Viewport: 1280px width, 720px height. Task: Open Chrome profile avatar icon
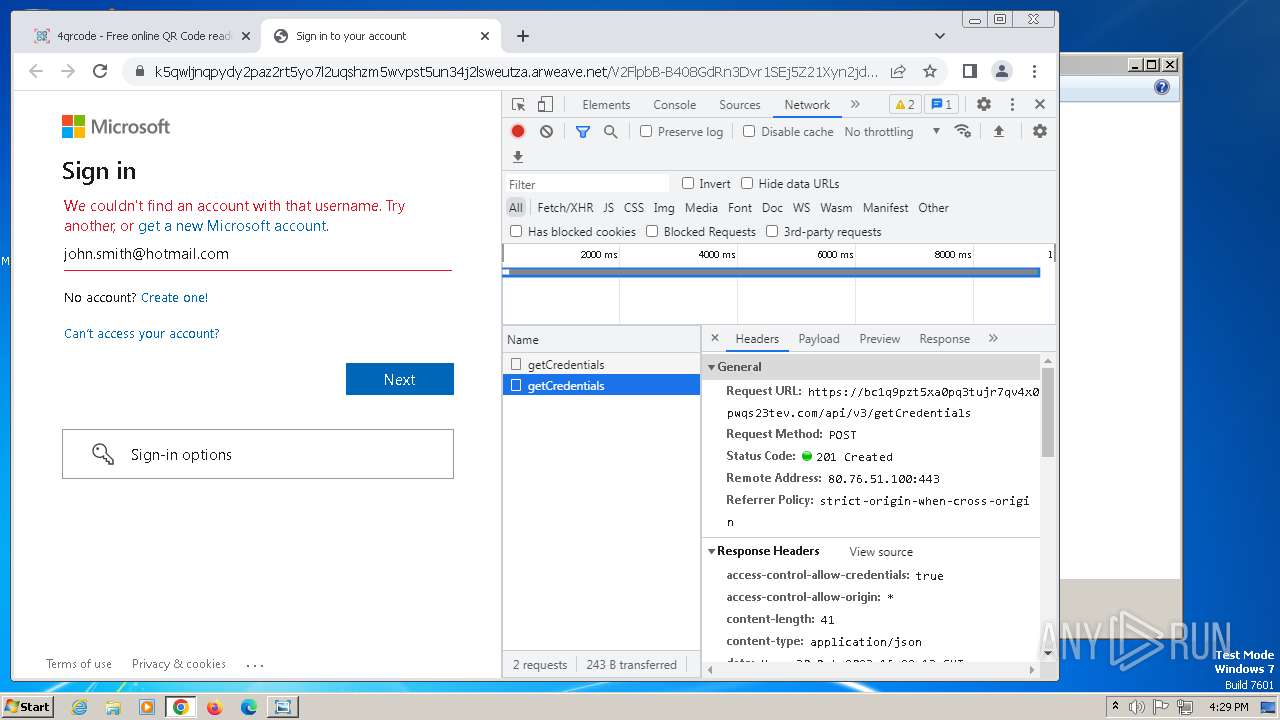coord(1001,71)
